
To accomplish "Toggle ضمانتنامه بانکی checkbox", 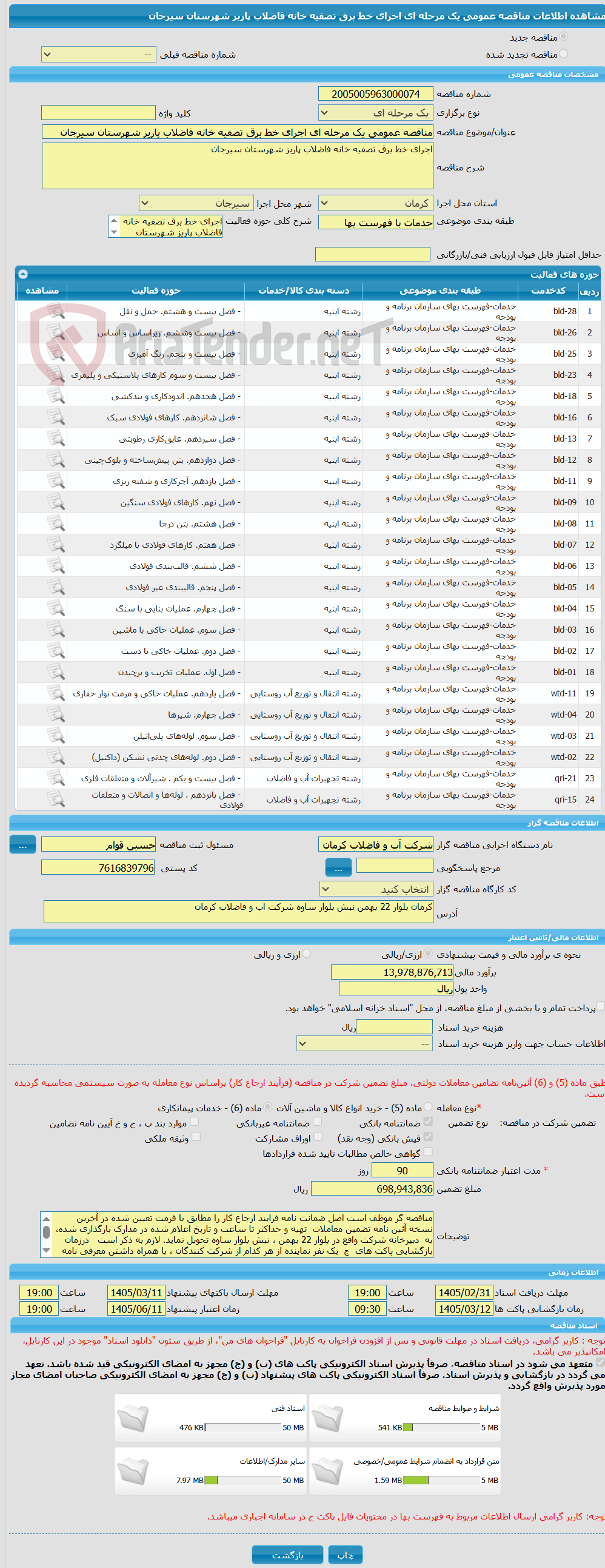I will point(428,1121).
